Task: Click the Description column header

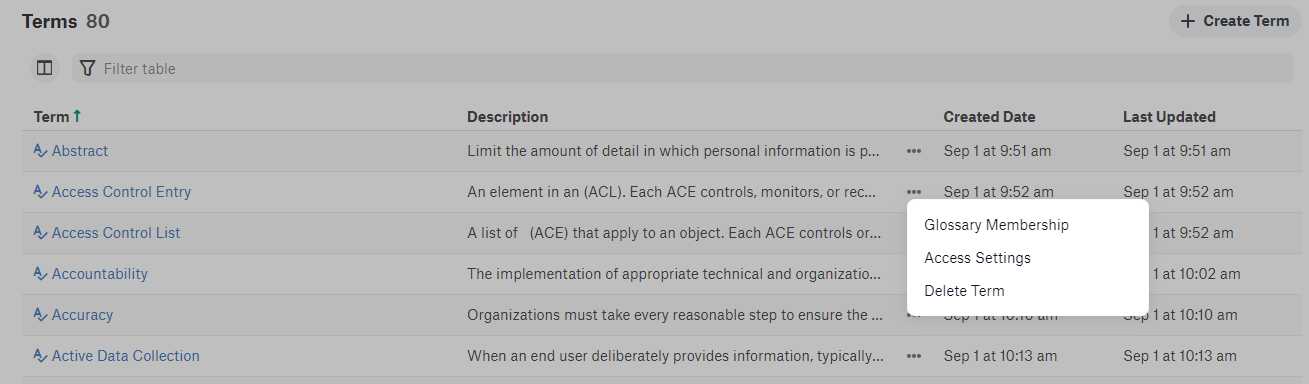Action: pos(508,117)
